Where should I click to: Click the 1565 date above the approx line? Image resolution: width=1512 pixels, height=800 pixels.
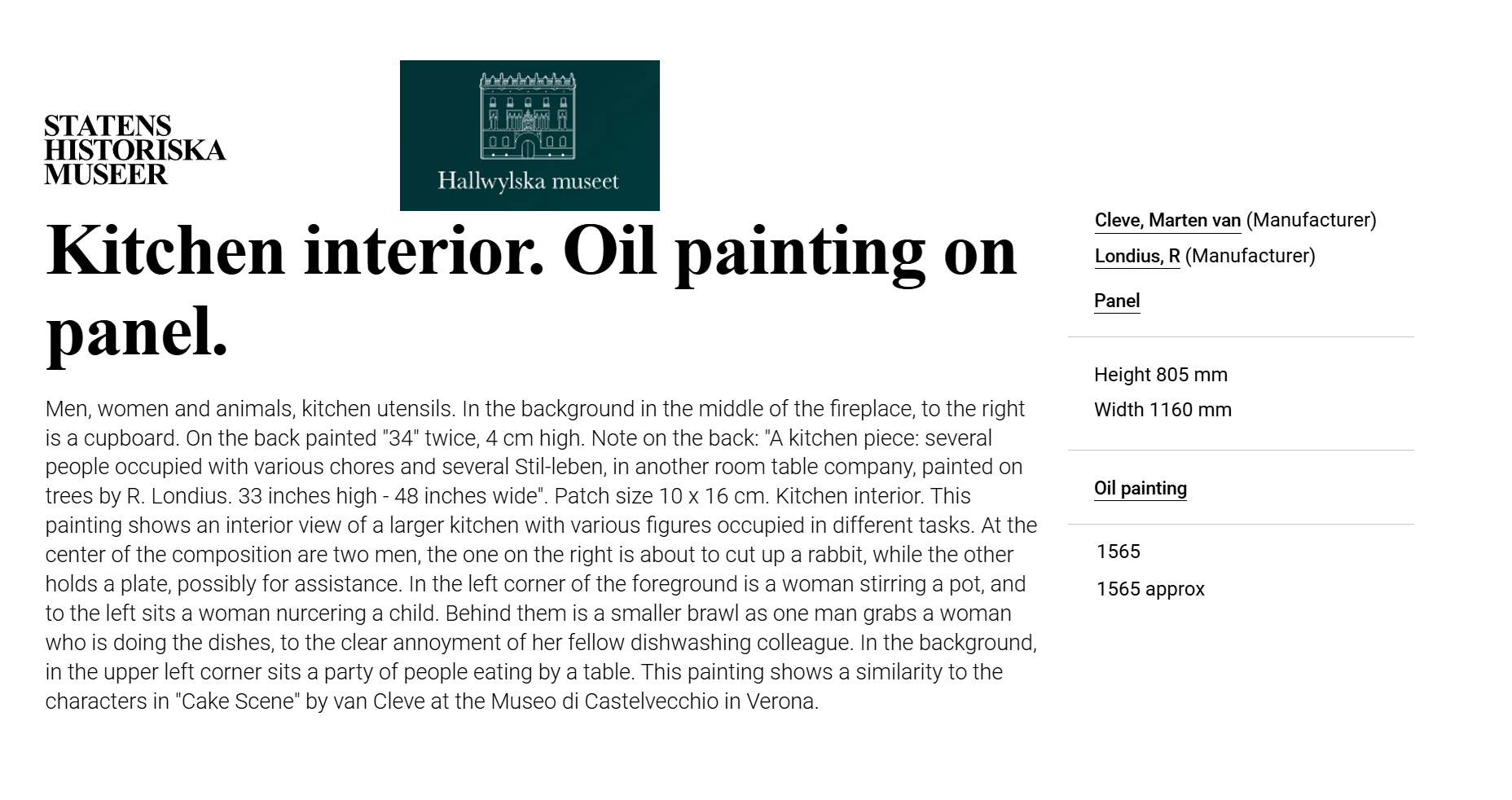pos(1118,552)
